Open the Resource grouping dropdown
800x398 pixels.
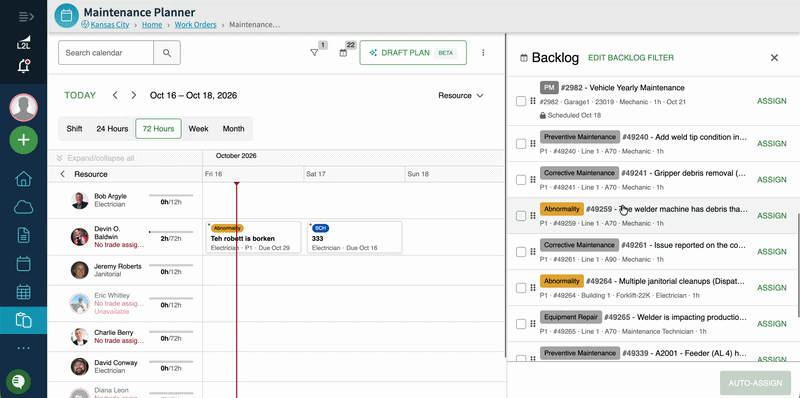(461, 95)
